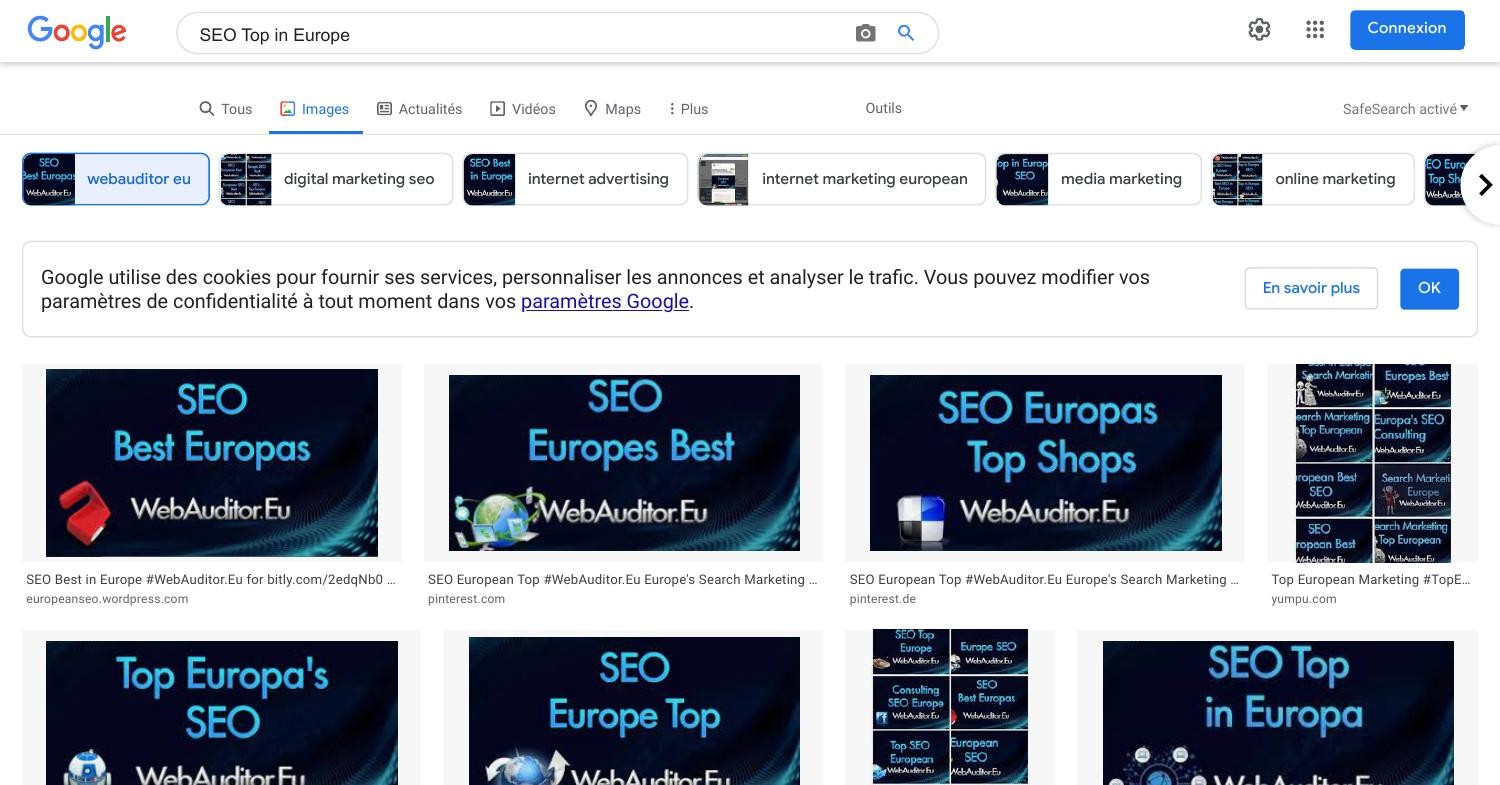Click the En savoir plus button
This screenshot has height=785, width=1500.
1310,288
